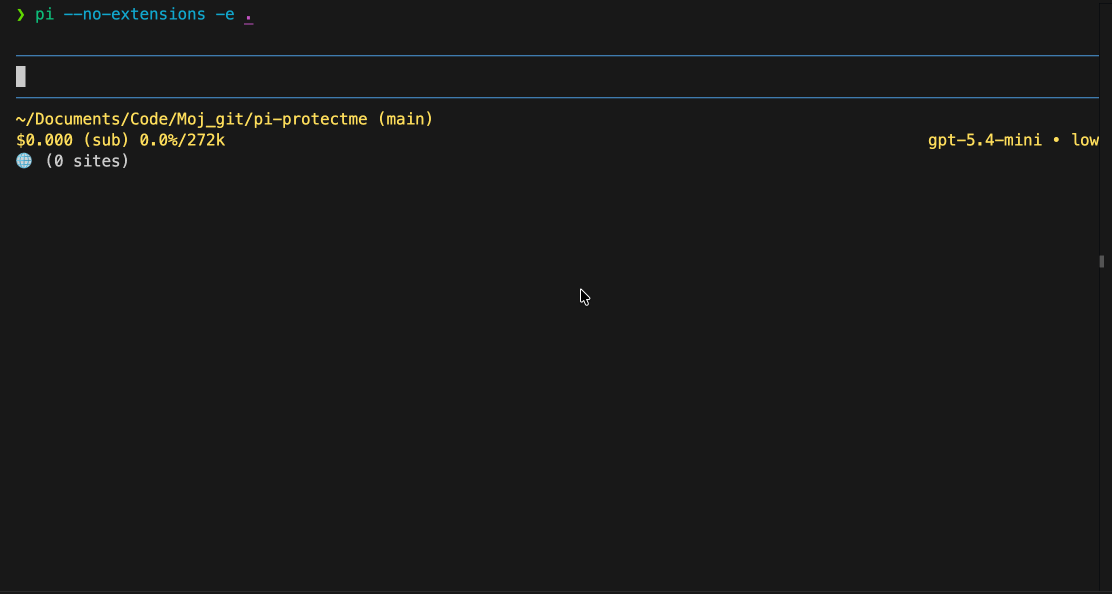The image size is (1112, 594).
Task: Click the green shell prompt arrow
Action: click(x=21, y=14)
